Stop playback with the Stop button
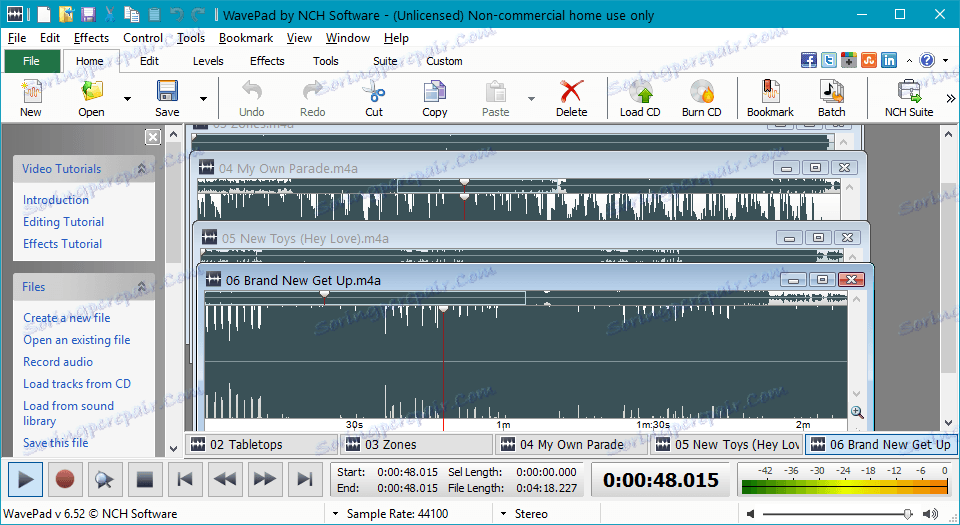The height and width of the screenshot is (525, 960). point(144,479)
